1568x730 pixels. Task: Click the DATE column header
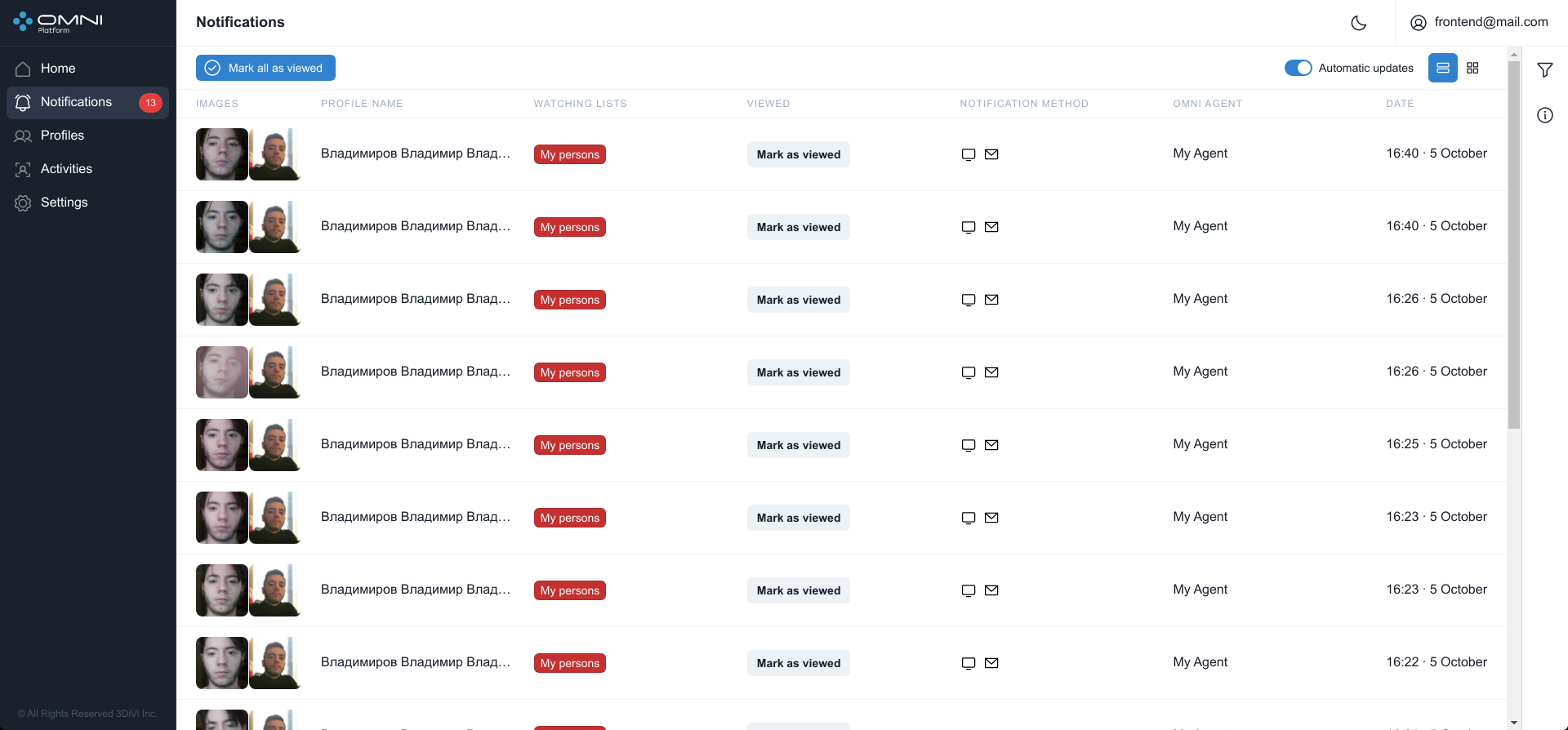pos(1400,104)
